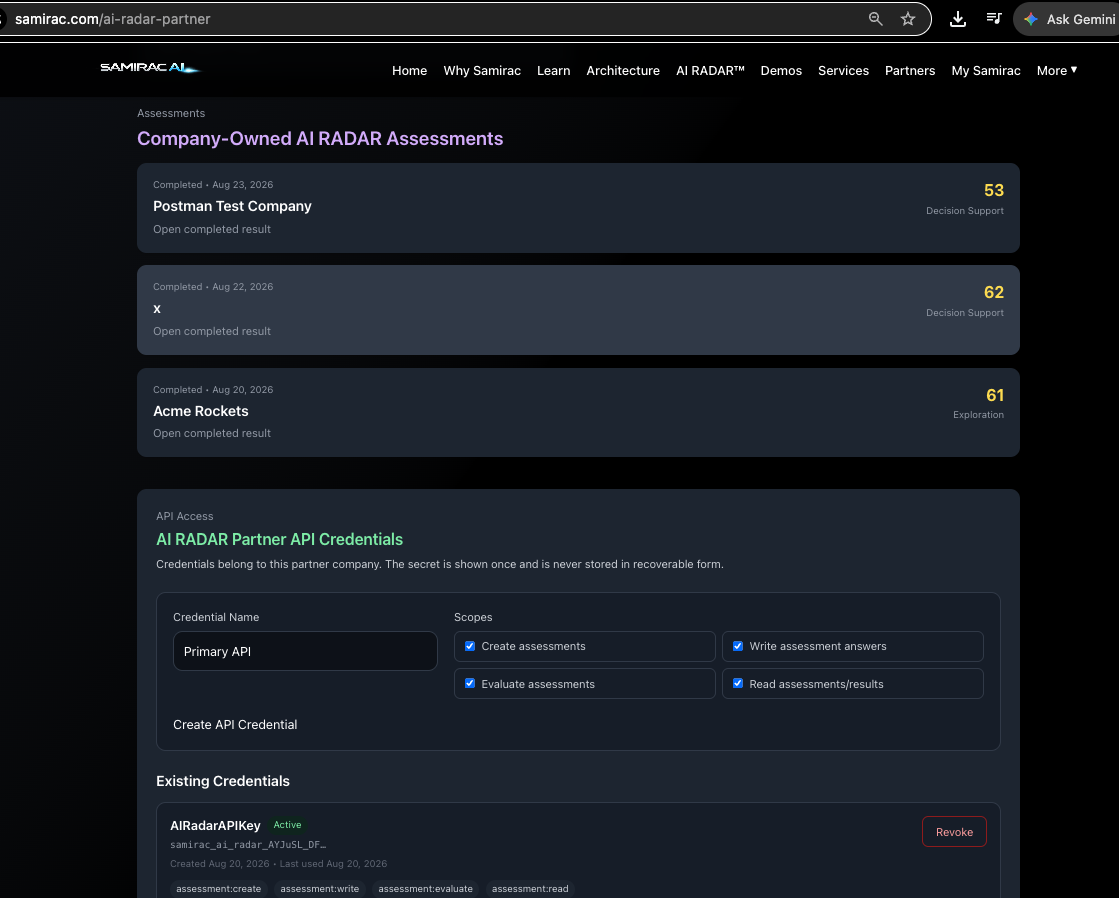
Task: Open the Services nav item
Action: (843, 71)
